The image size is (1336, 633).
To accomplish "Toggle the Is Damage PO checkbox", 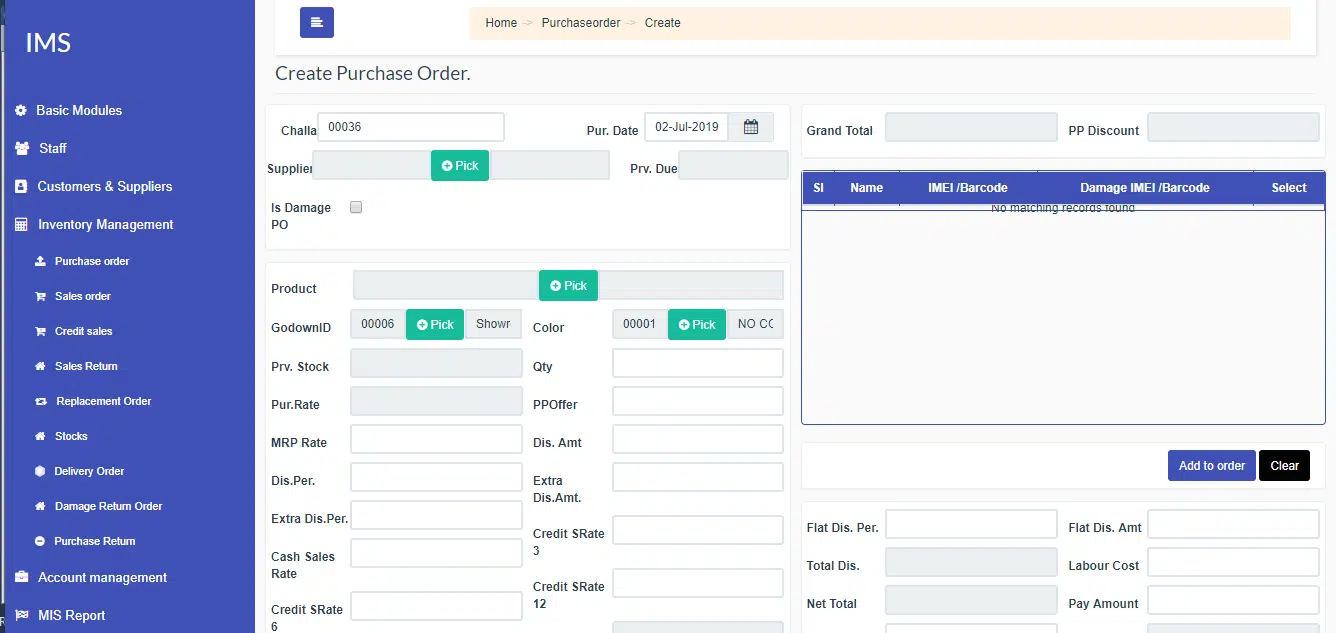I will click(356, 207).
